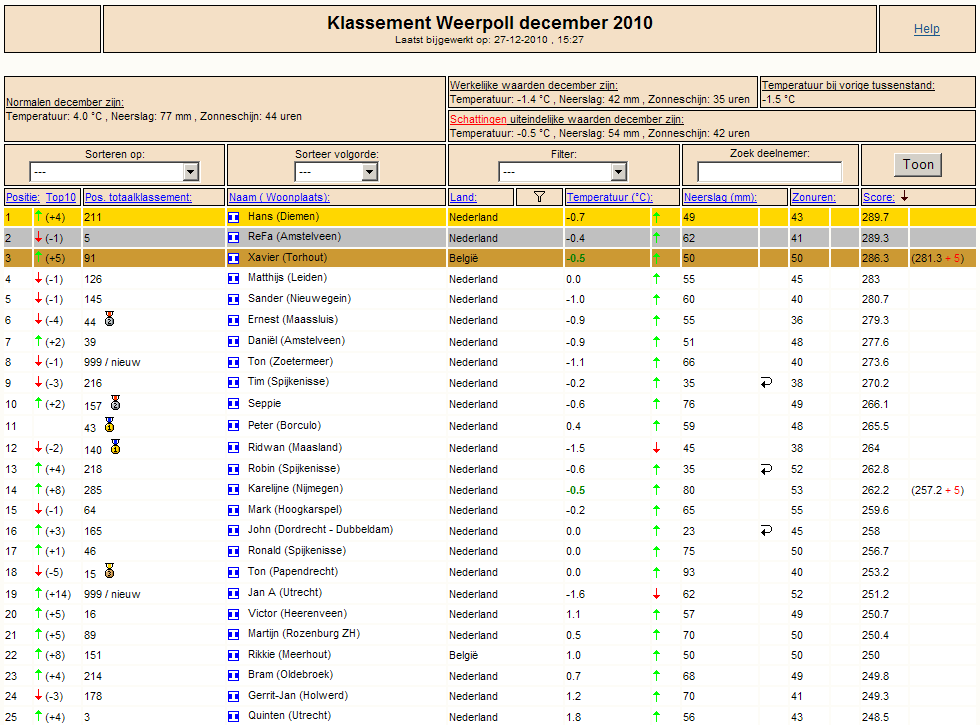Image resolution: width=980 pixels, height=725 pixels.
Task: Click the return arrow icon in Tim (Spijkenisse) row
Action: [x=766, y=382]
